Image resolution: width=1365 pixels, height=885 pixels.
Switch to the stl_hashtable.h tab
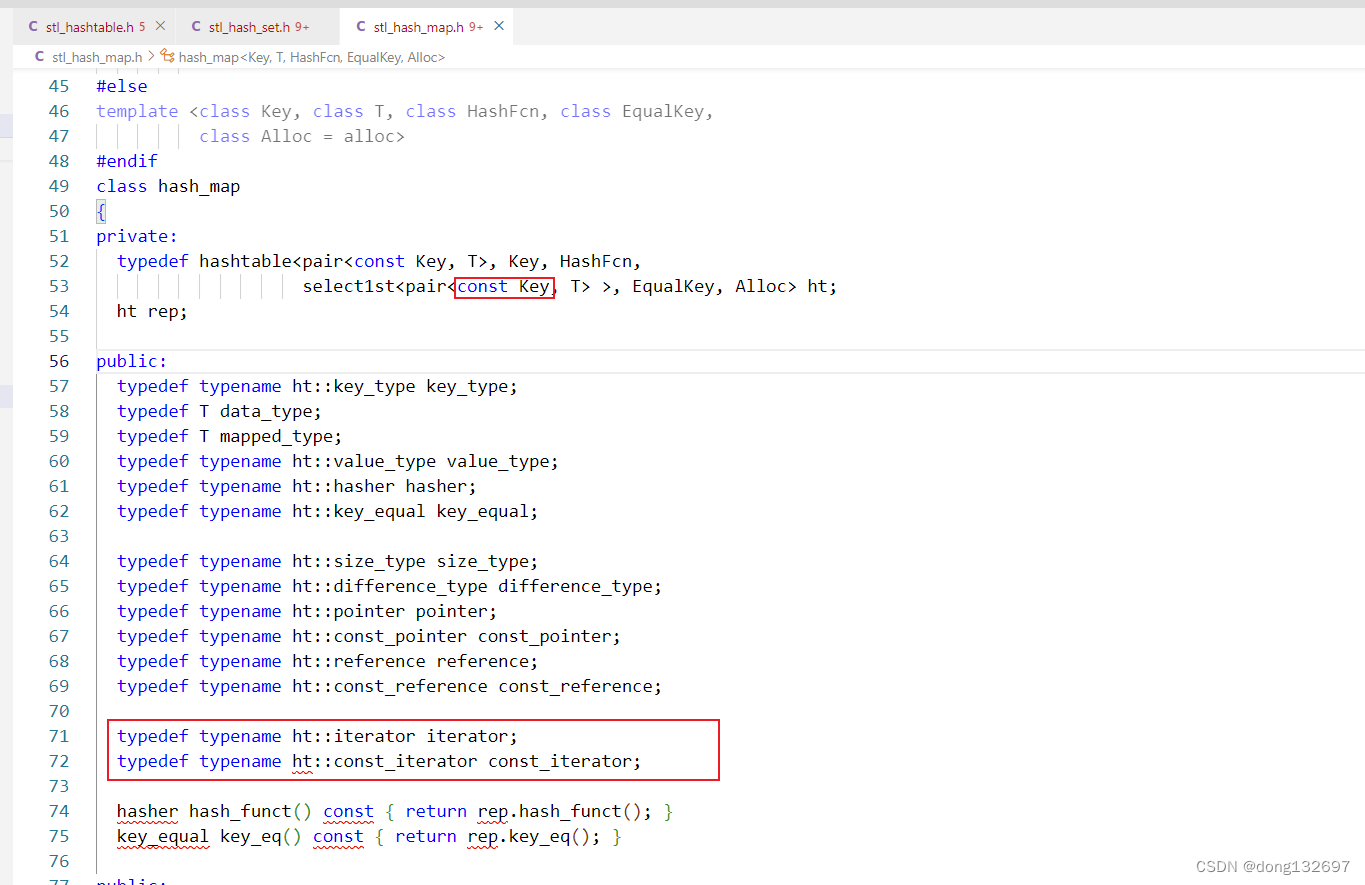point(93,27)
